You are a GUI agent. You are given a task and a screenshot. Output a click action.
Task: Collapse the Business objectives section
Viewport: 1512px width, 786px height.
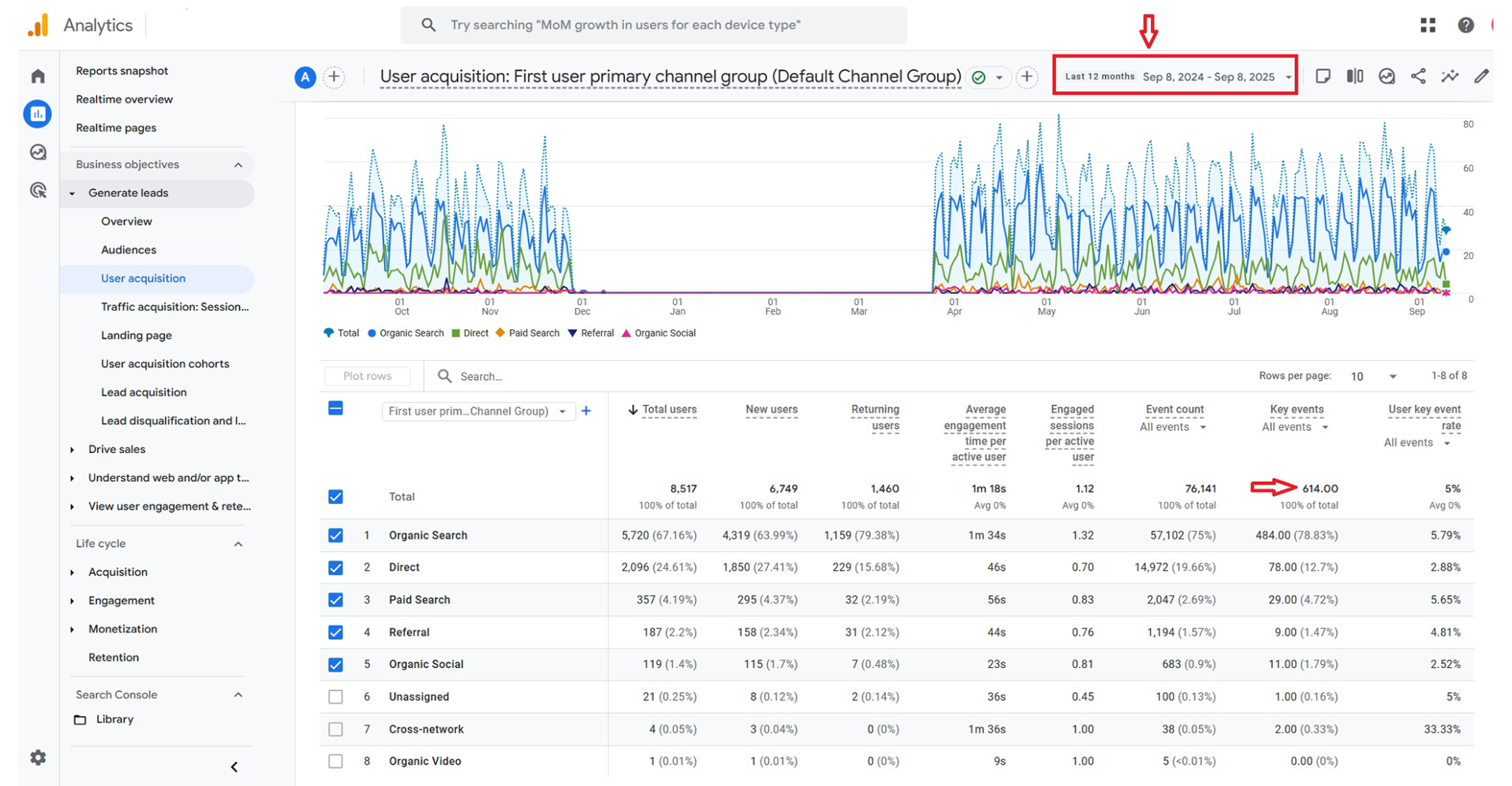pos(238,165)
